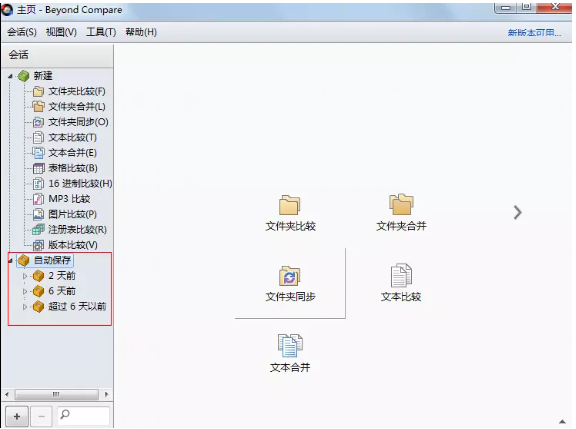576x429 pixels.
Task: Expand the 超过 6 天以前 node
Action: tap(25, 306)
